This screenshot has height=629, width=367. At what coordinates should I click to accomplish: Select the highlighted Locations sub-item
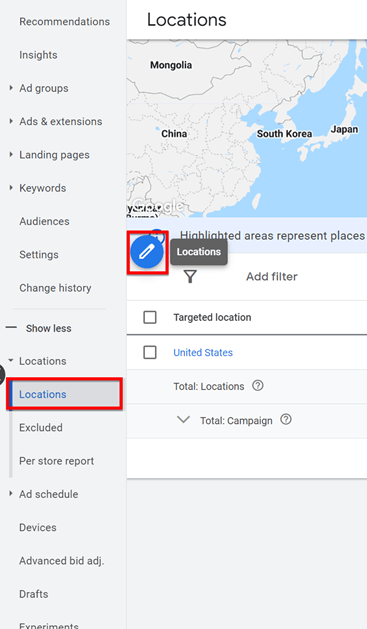(65, 394)
